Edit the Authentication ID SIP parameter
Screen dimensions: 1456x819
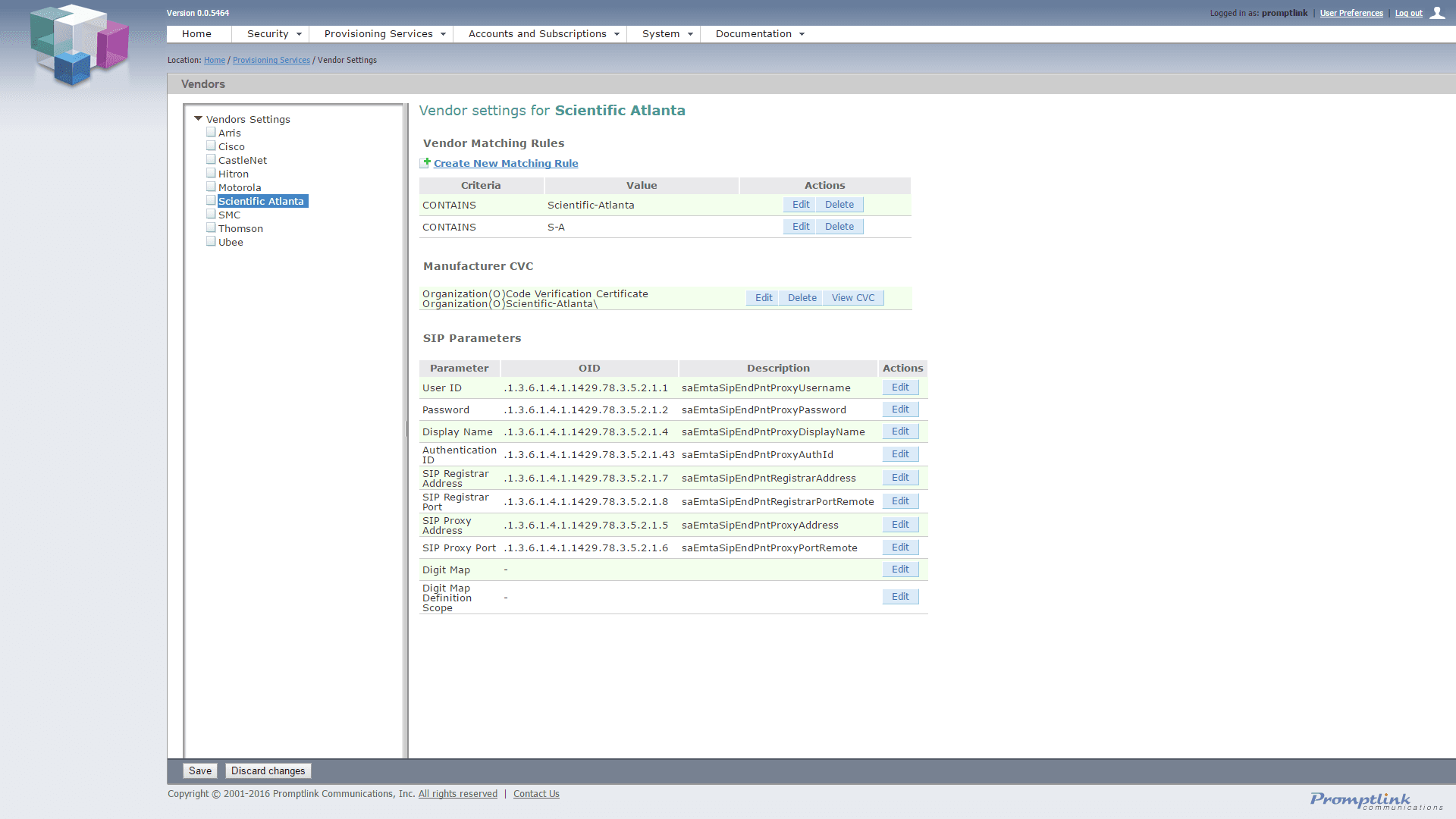pos(900,454)
